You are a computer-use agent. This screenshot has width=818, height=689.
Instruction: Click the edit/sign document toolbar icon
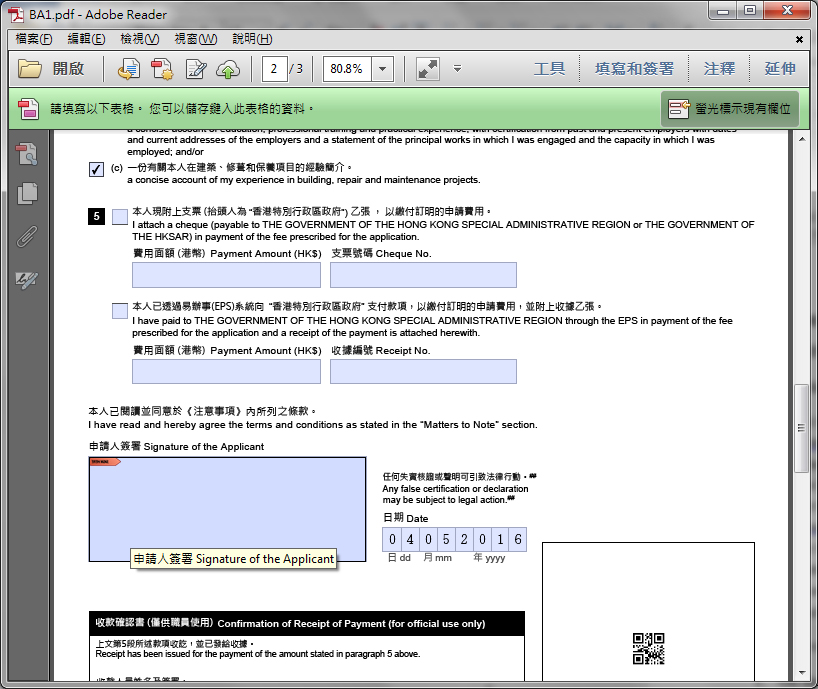coord(196,69)
